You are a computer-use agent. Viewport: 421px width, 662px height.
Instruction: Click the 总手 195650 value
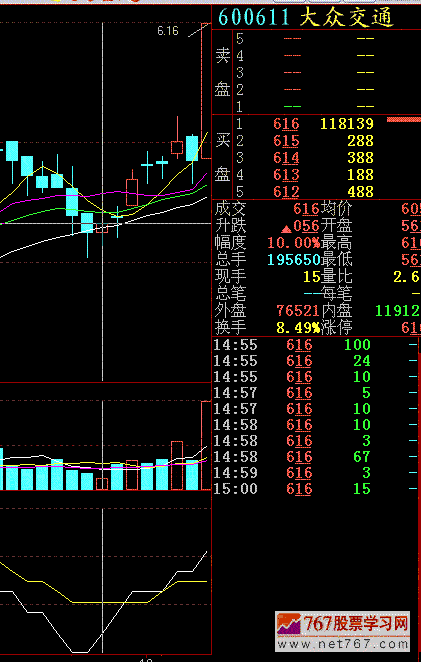pos(294,259)
